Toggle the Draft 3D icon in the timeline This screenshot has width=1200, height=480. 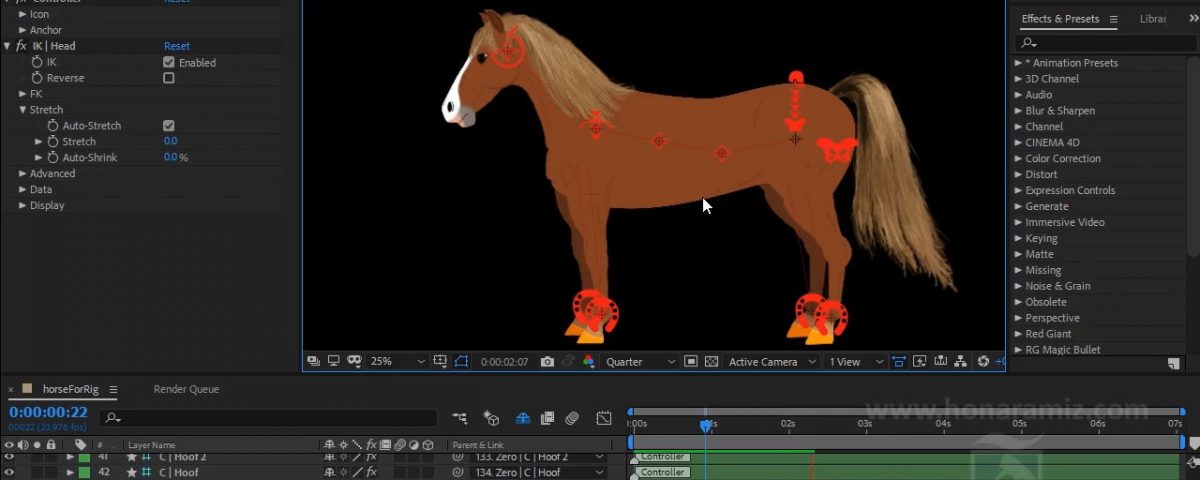click(491, 418)
